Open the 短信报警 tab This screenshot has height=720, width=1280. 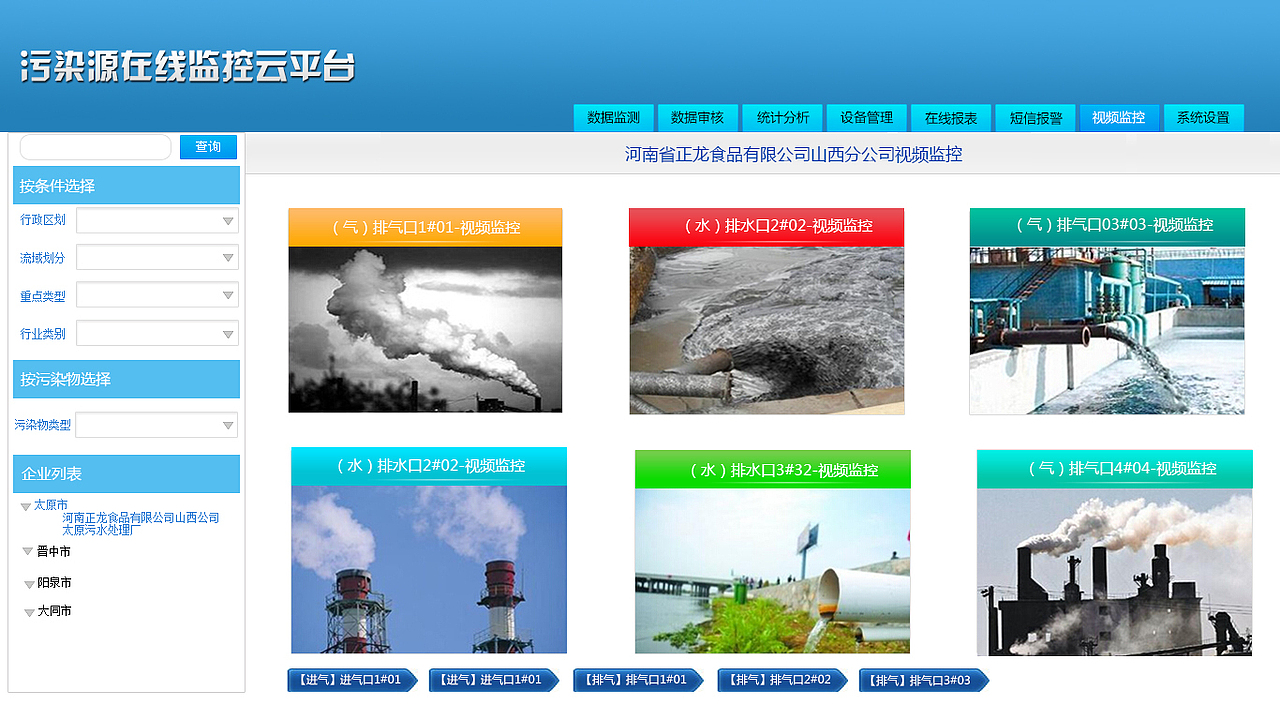pos(1035,117)
